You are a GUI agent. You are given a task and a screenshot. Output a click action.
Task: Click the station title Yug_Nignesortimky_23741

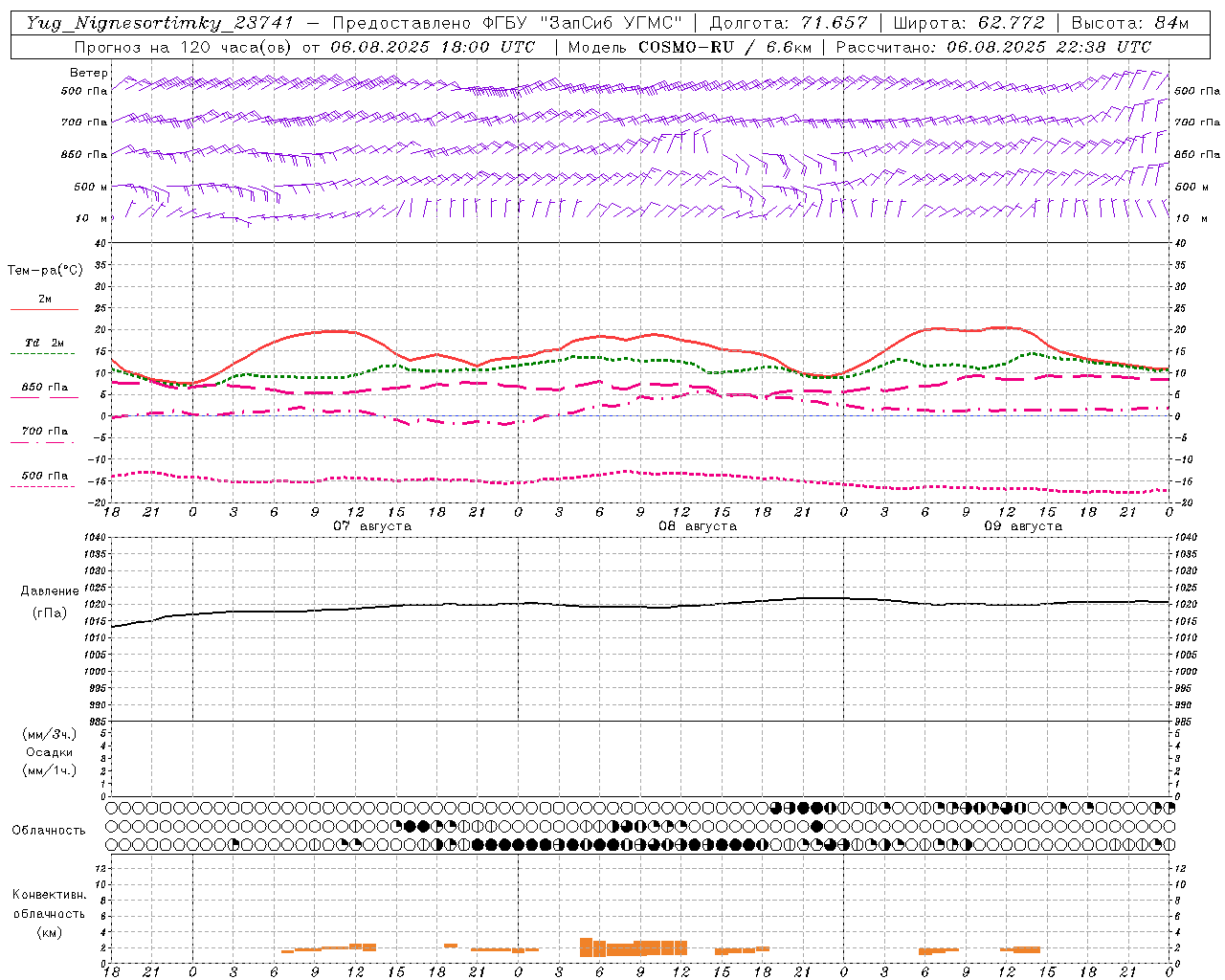tap(160, 23)
